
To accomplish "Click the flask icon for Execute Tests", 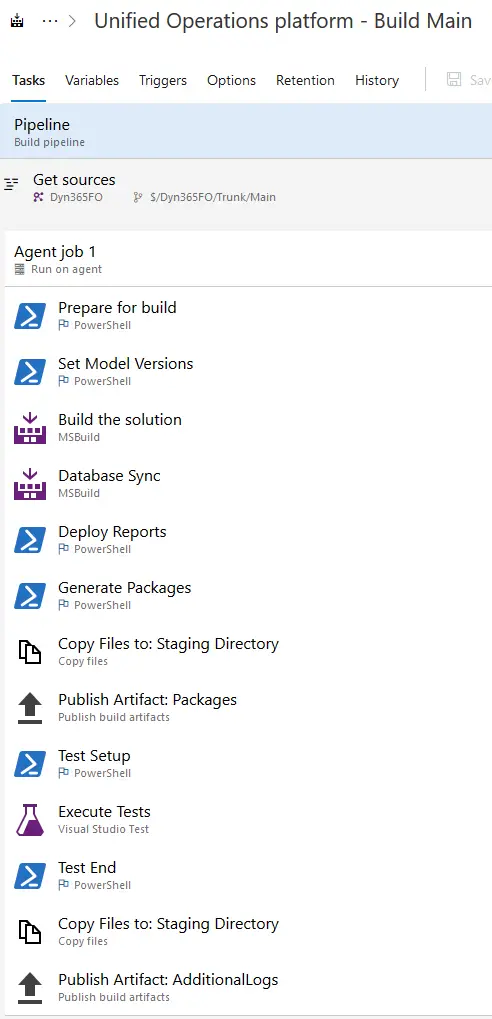I will [30, 820].
